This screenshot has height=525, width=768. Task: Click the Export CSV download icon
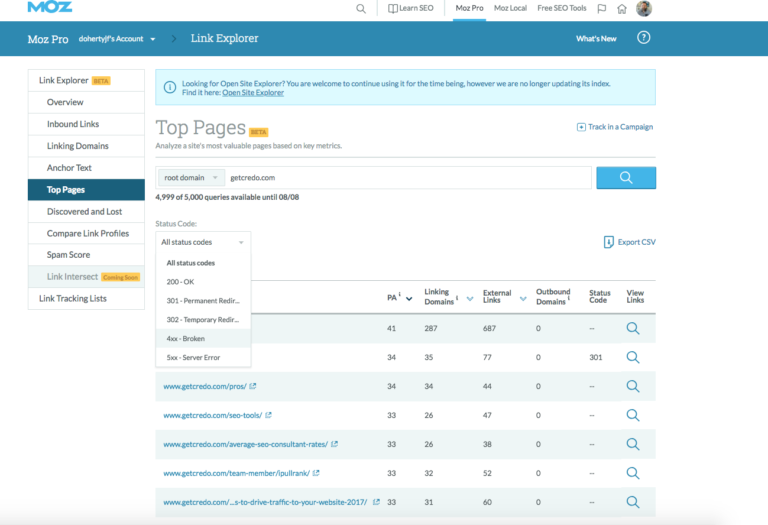608,242
